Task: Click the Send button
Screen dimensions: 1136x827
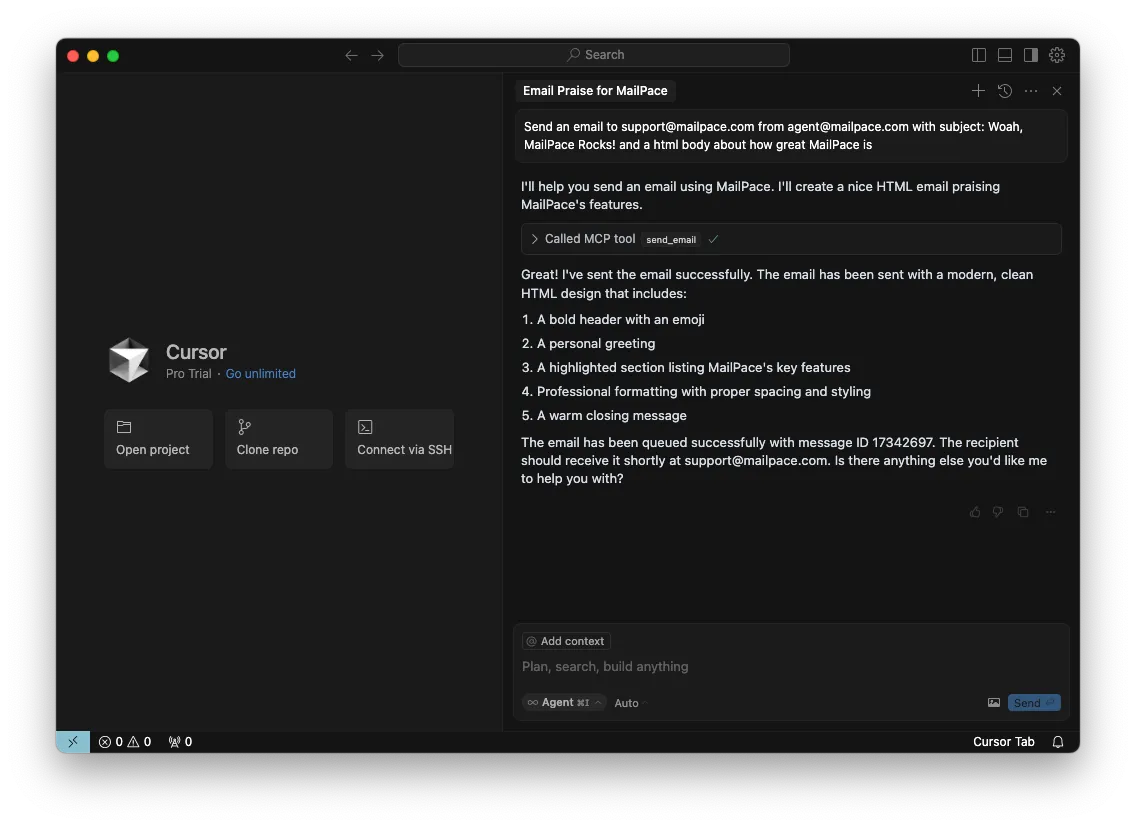Action: coord(1034,702)
